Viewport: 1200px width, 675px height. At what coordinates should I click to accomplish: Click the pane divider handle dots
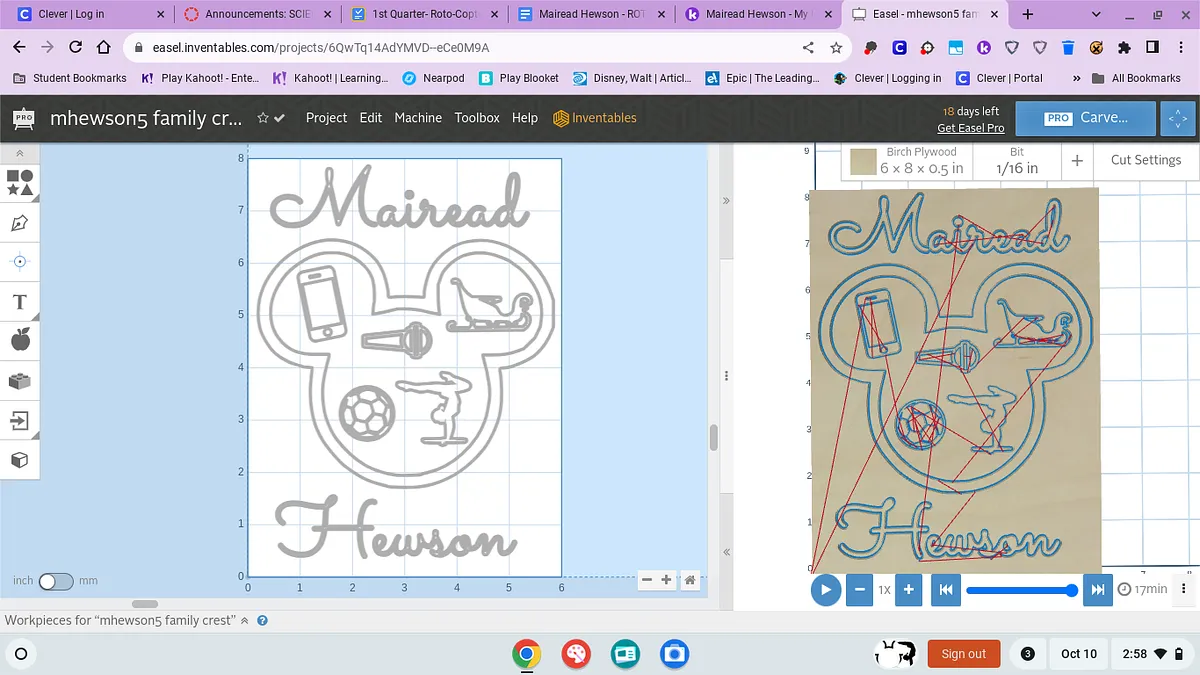(727, 374)
